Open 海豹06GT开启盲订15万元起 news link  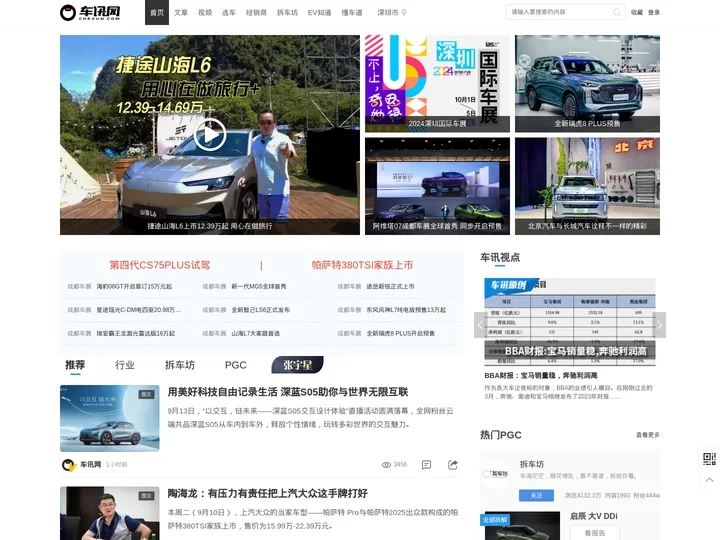(134, 287)
